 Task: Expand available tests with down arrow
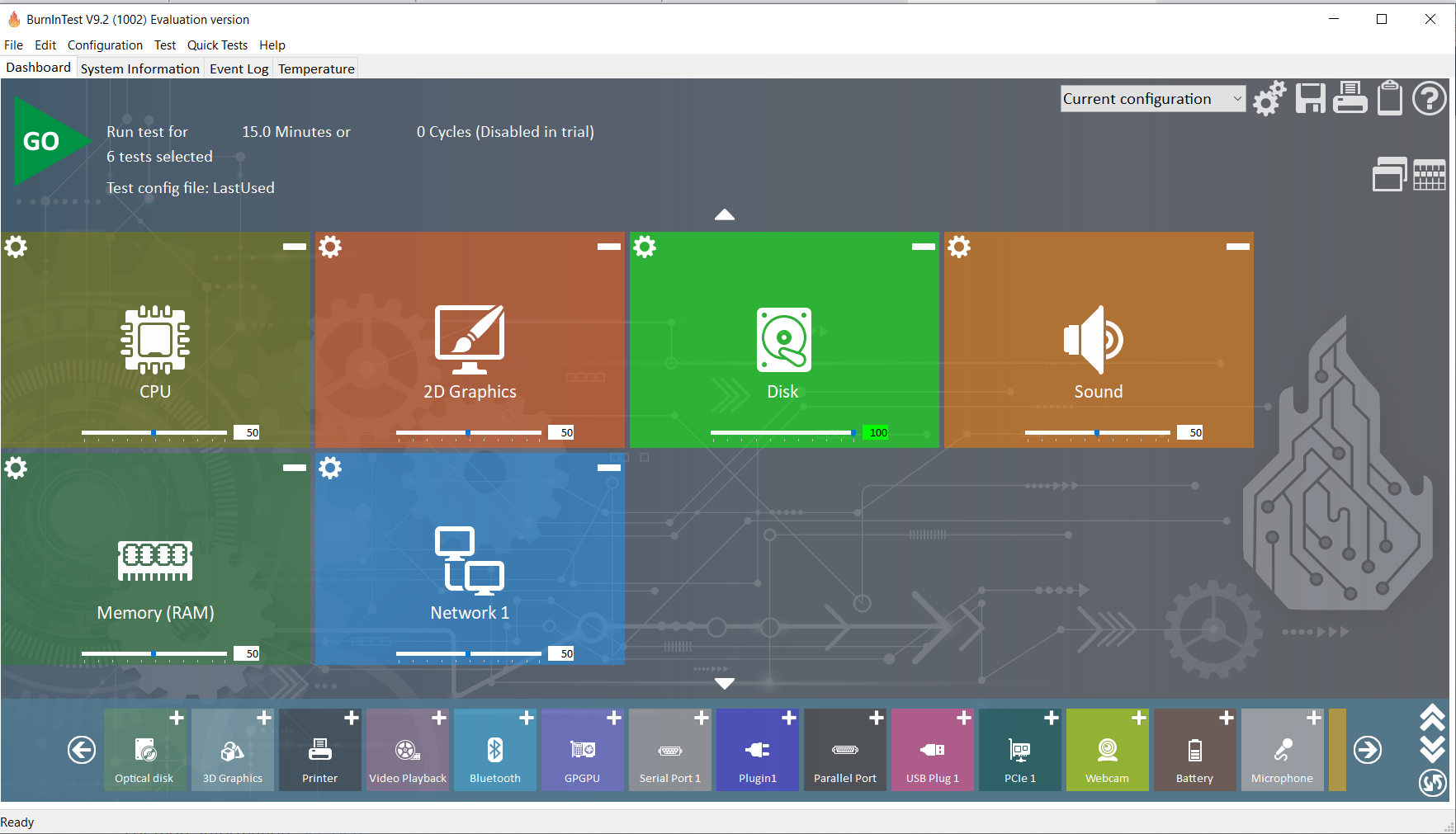click(x=725, y=684)
